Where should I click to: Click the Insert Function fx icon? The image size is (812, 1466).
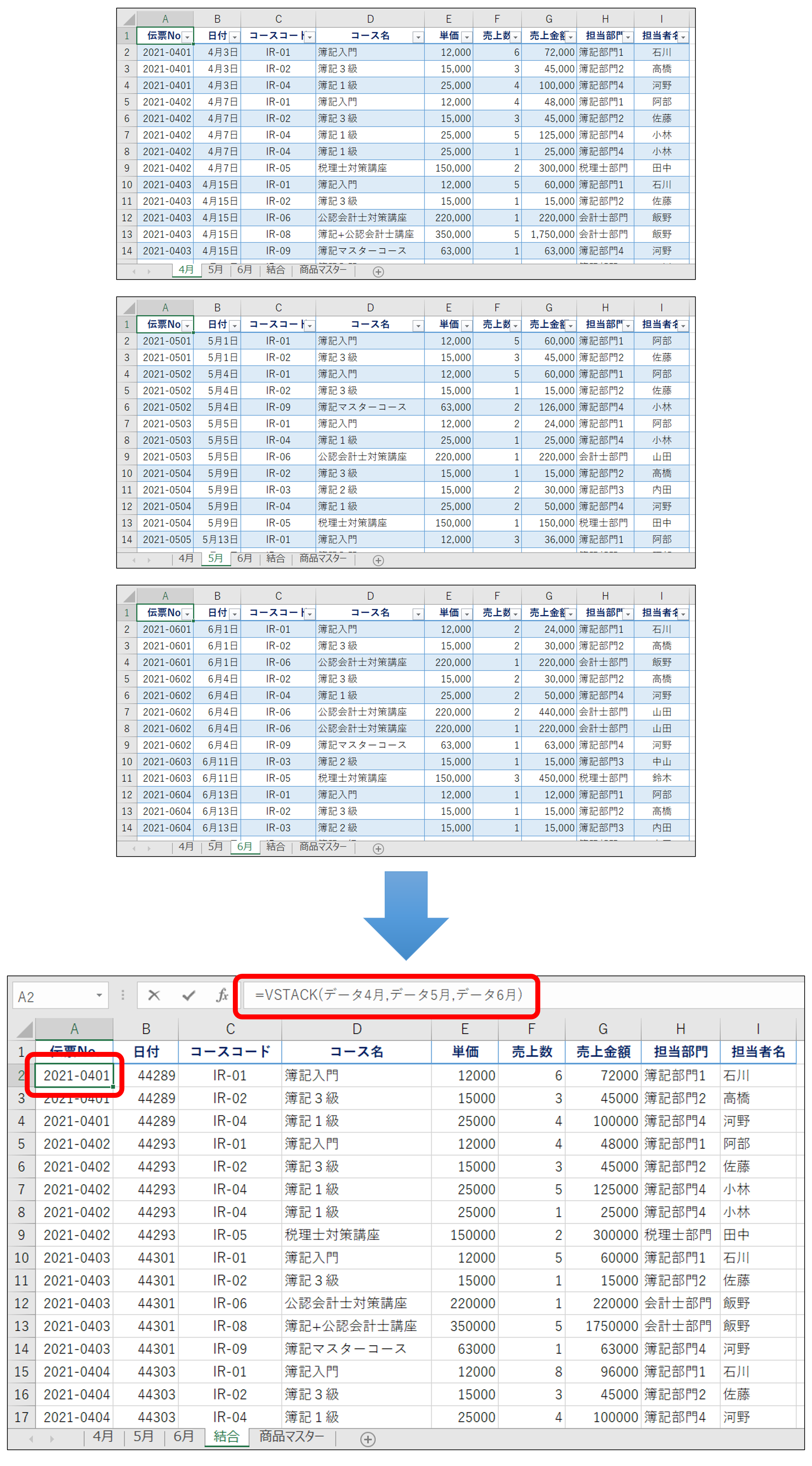point(222,995)
